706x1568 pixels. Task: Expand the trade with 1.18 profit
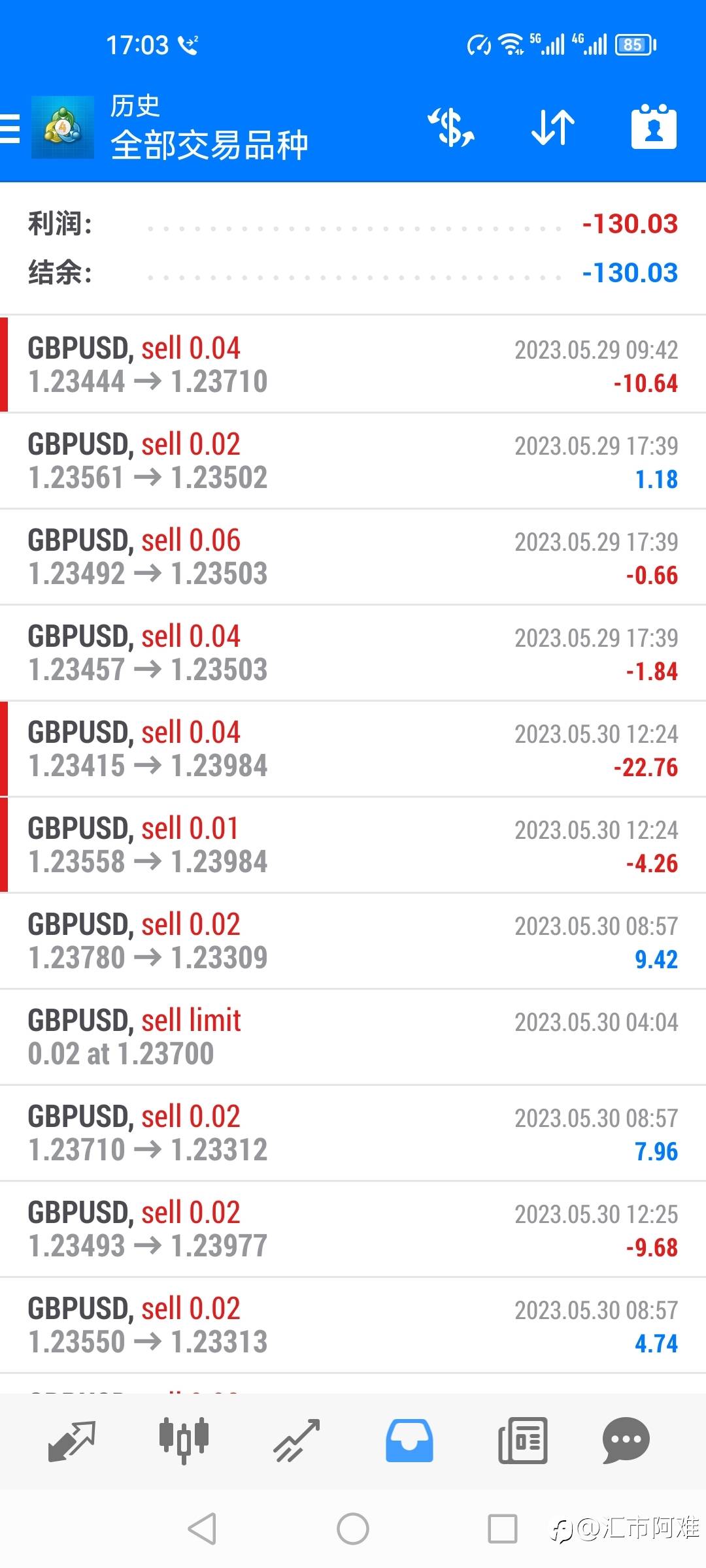tap(353, 461)
